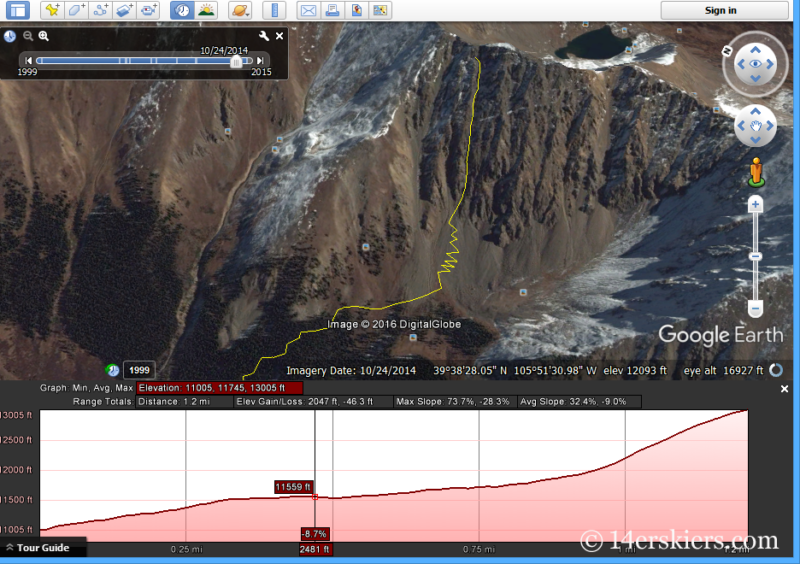Viewport: 800px width, 564px height.
Task: Open time slider options wrench
Action: click(264, 36)
